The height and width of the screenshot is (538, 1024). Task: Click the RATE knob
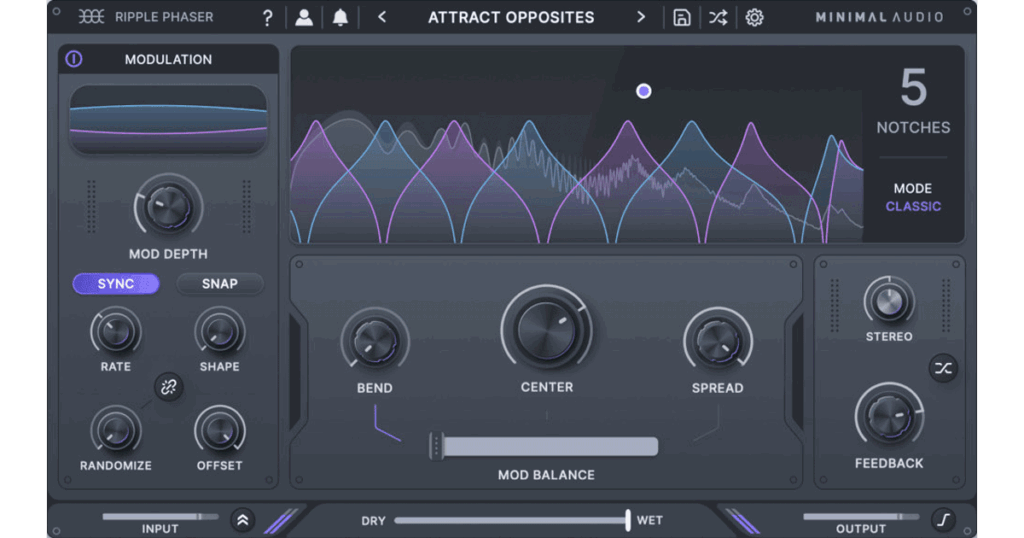coord(116,332)
